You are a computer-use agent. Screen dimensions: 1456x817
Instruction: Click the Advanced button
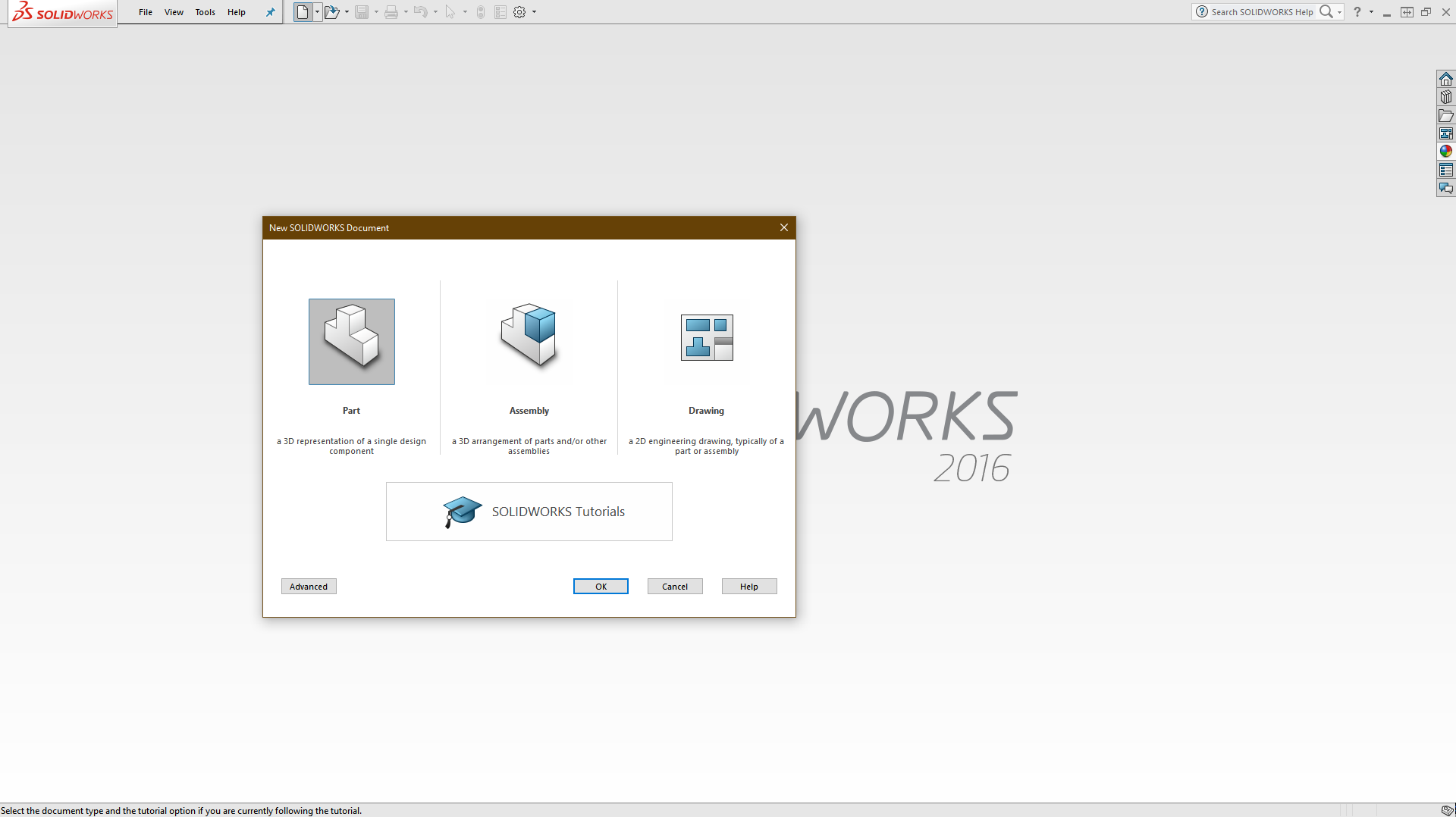point(309,587)
